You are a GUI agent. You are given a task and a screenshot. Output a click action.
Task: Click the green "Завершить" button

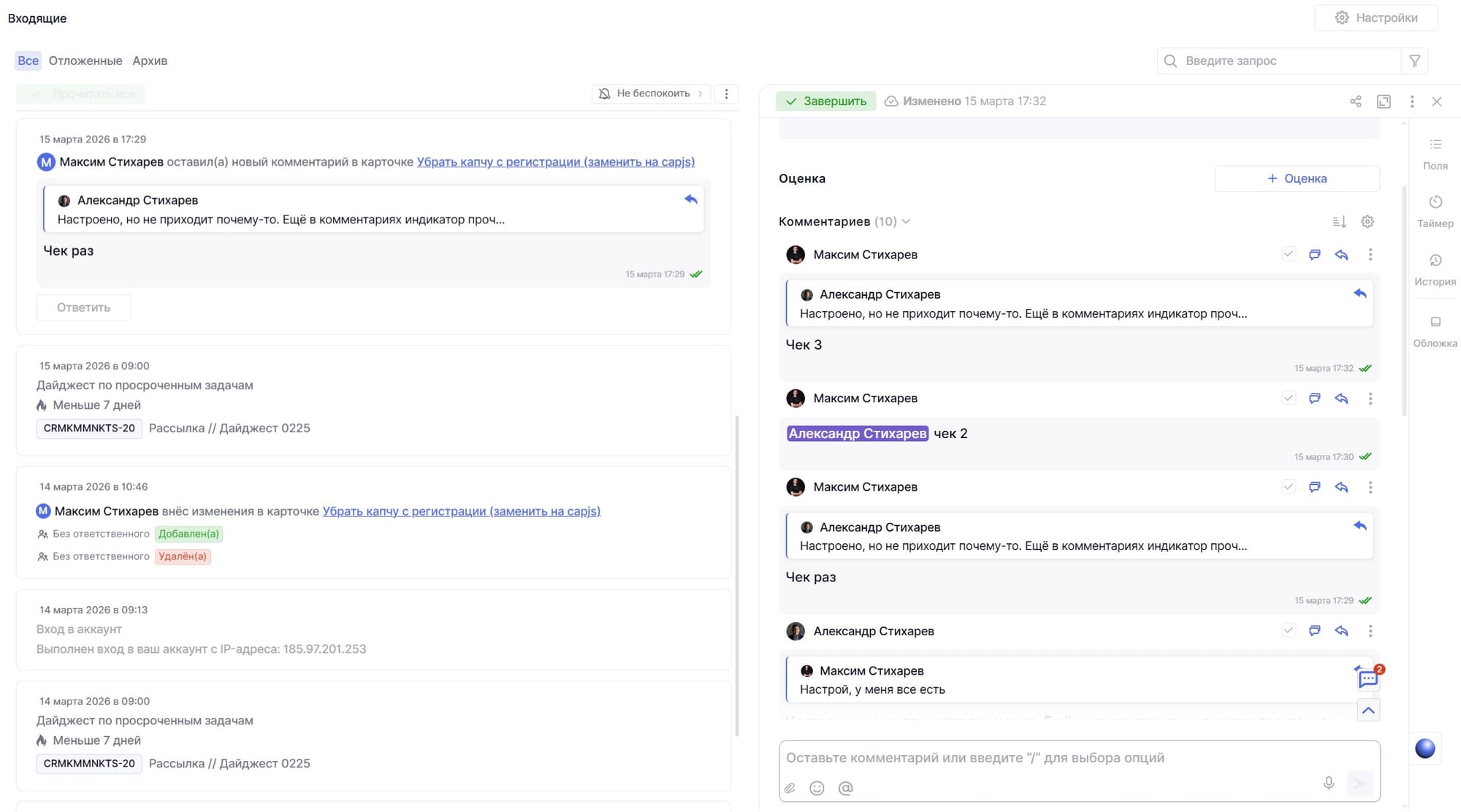[825, 101]
